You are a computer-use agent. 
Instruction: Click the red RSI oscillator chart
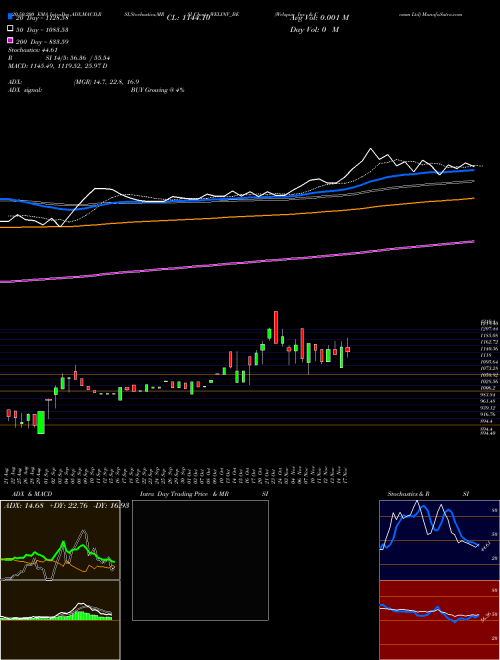(439, 620)
